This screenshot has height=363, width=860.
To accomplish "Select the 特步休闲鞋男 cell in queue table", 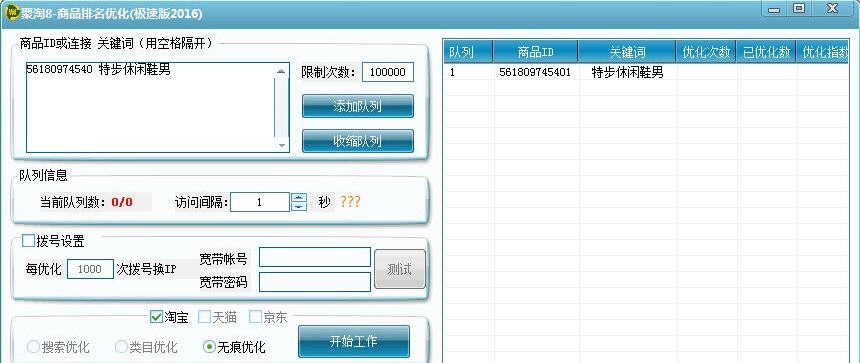I will pos(627,72).
